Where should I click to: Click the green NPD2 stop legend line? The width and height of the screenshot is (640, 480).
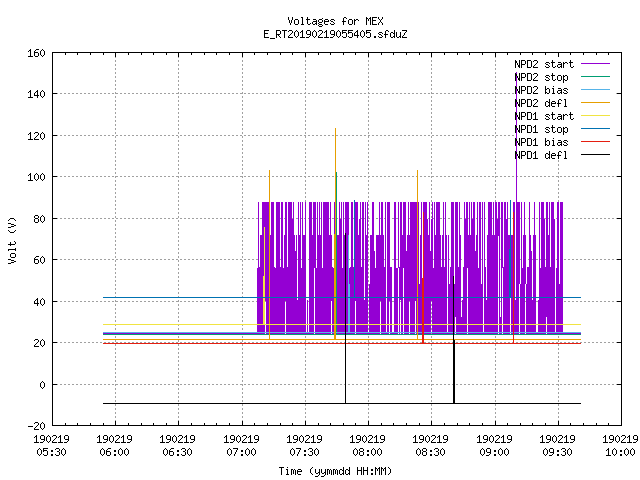595,76
